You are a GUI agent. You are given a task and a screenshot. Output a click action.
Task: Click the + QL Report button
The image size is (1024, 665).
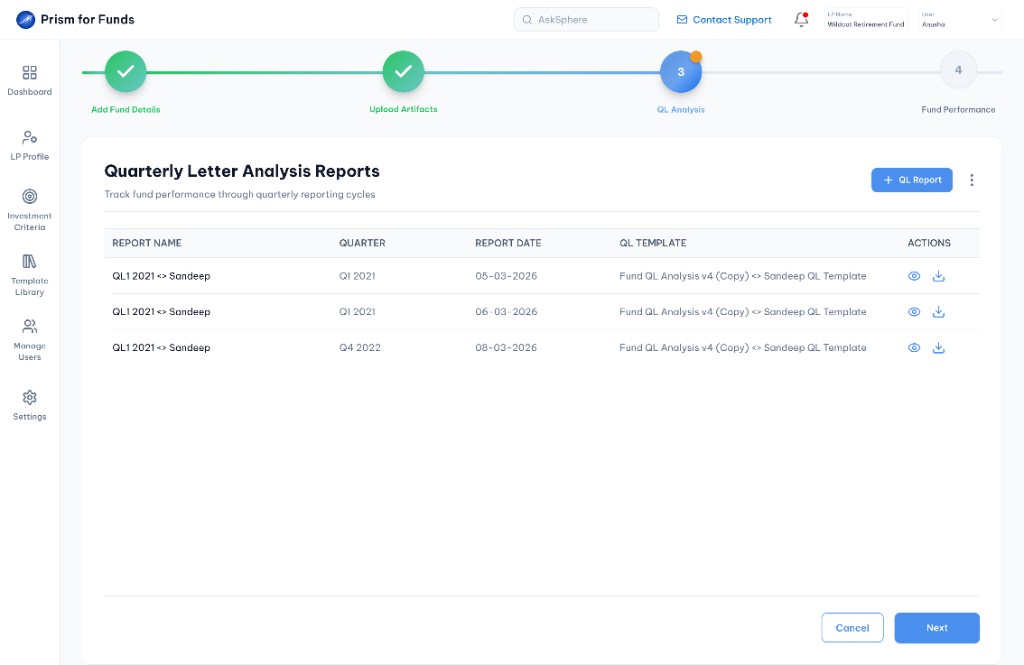tap(912, 180)
